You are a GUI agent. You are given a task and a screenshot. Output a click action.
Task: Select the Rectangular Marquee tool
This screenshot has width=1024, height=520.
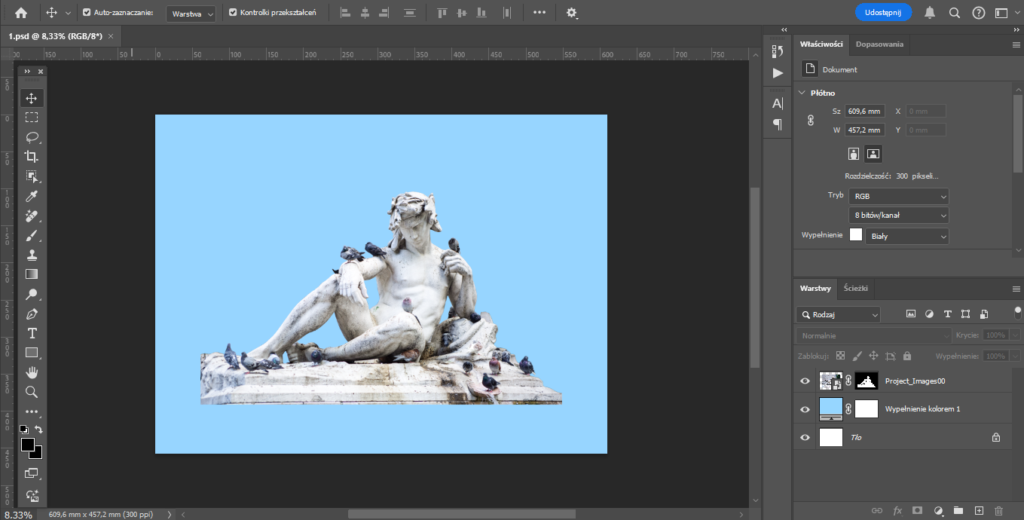(31, 118)
